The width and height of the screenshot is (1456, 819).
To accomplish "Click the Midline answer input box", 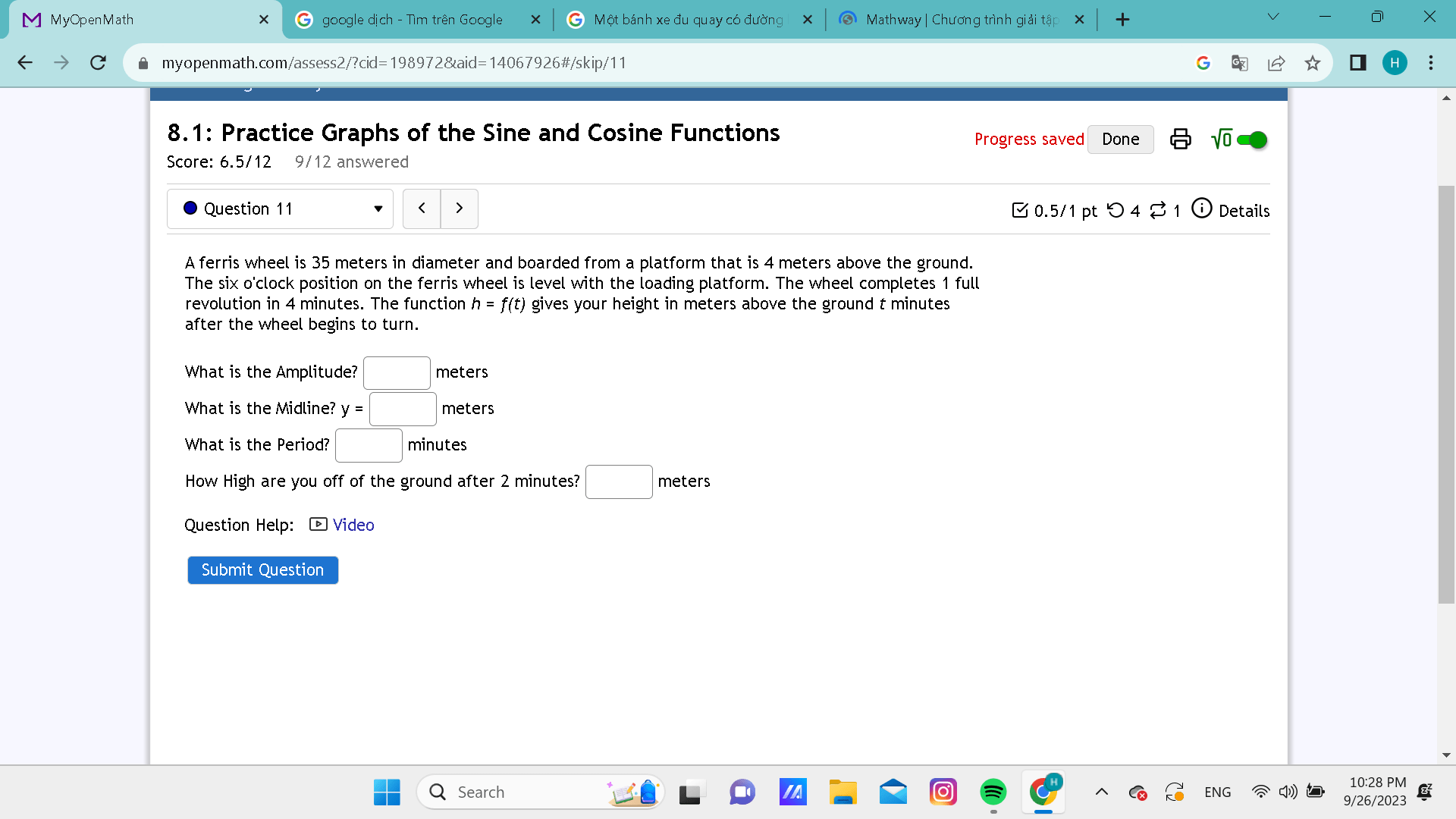I will 403,409.
